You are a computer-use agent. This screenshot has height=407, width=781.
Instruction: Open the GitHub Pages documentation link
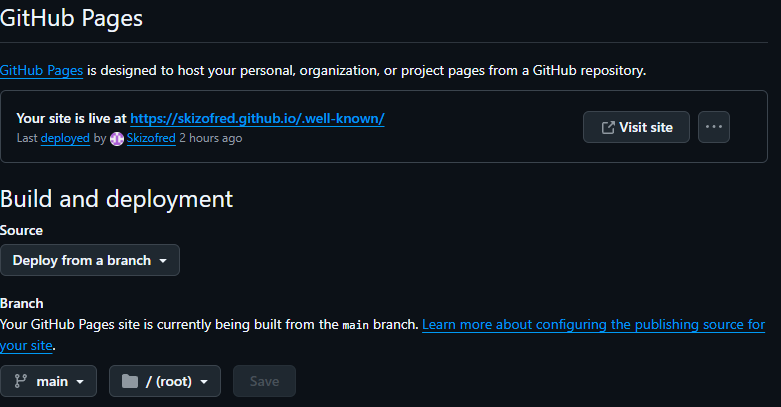point(41,71)
